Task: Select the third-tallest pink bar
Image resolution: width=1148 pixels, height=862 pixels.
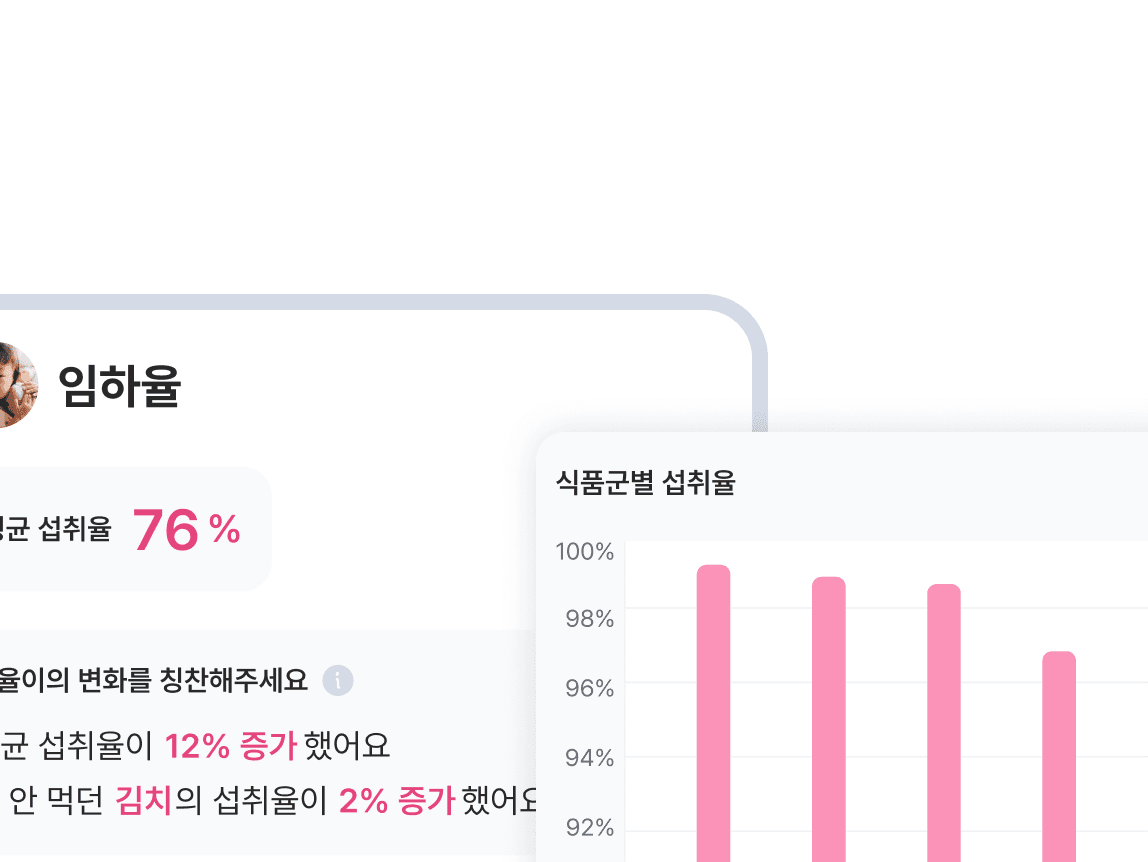Action: (x=944, y=723)
